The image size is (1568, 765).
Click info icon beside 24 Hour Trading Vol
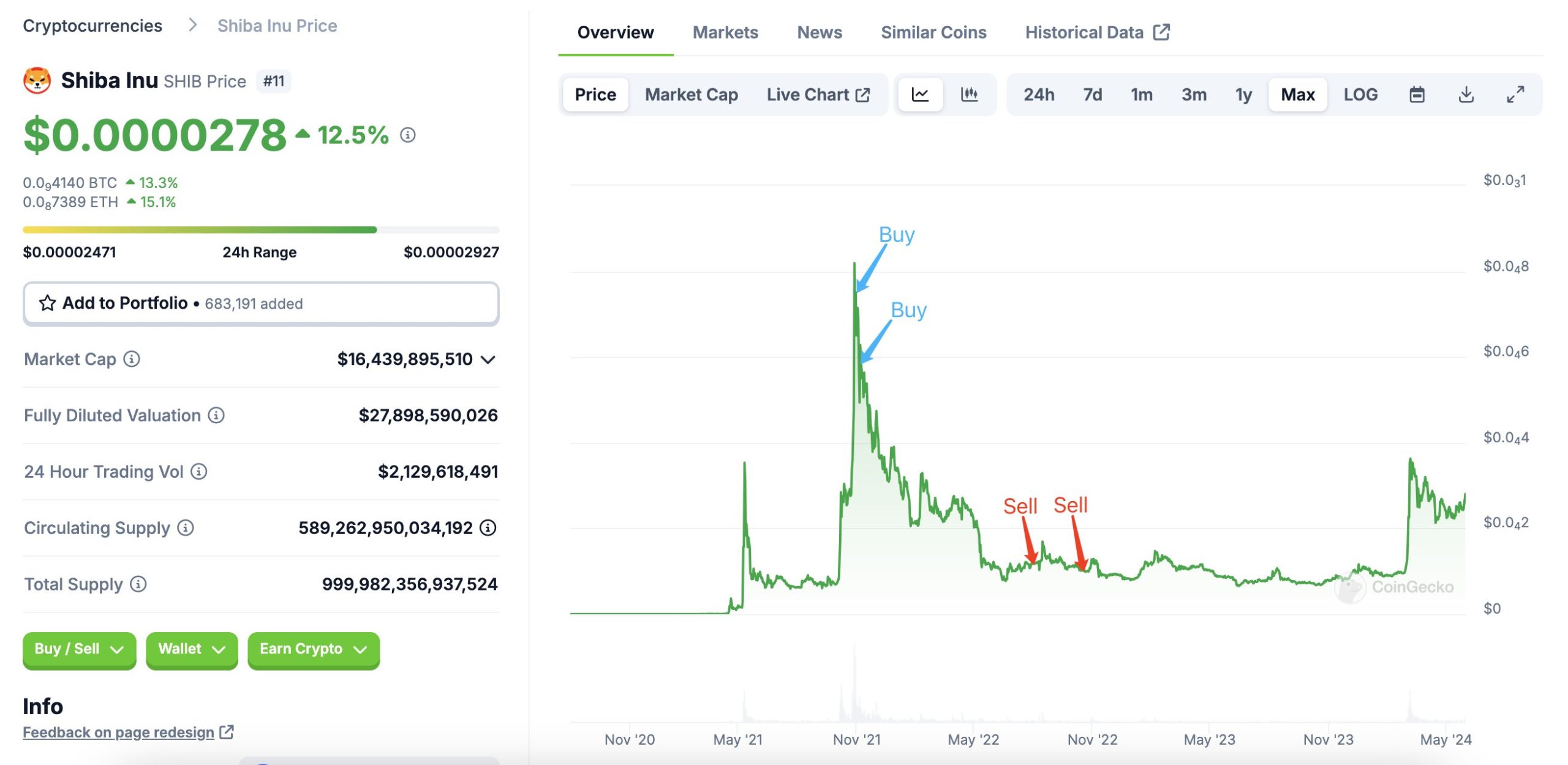[x=198, y=472]
